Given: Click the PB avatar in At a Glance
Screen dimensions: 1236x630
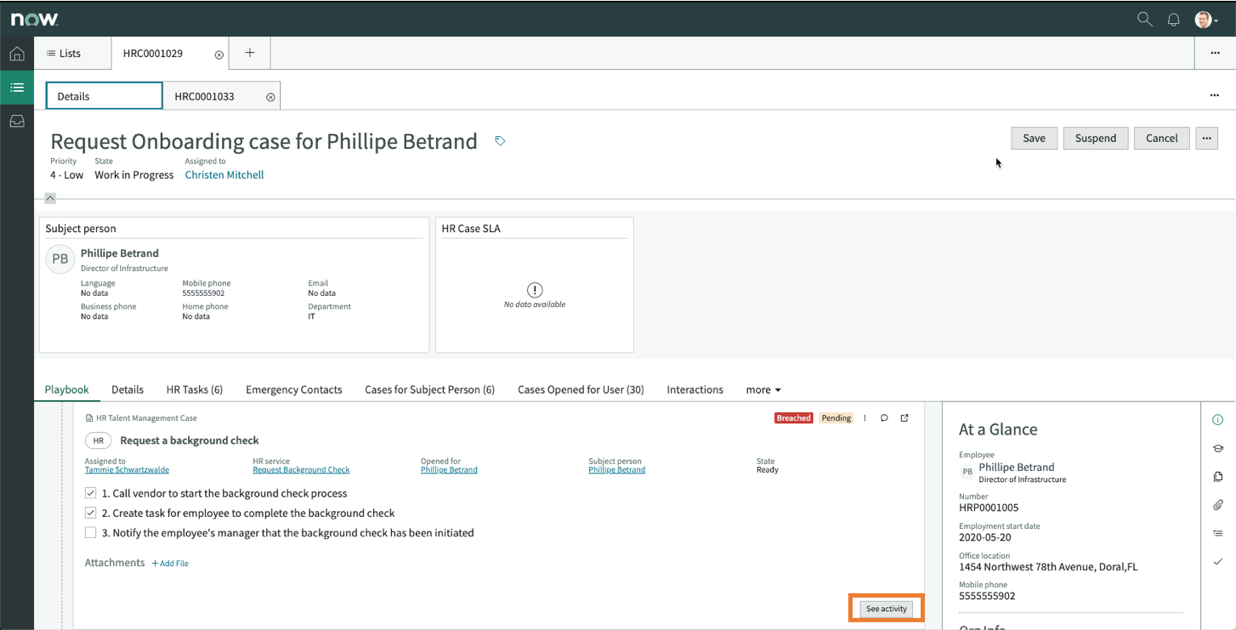Looking at the screenshot, I should [967, 472].
